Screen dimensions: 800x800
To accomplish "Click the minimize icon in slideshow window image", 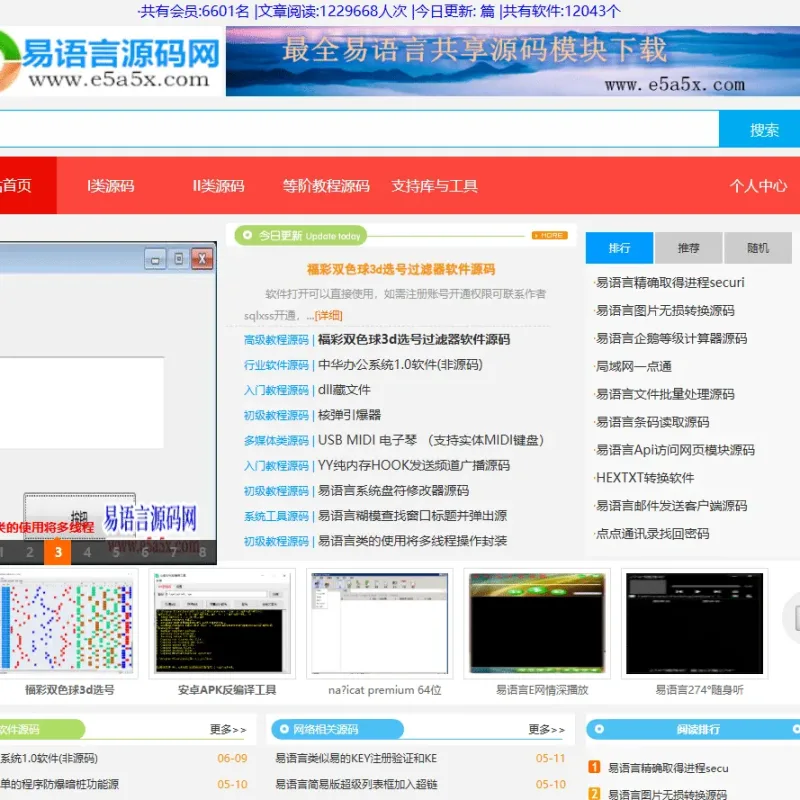I will (155, 259).
